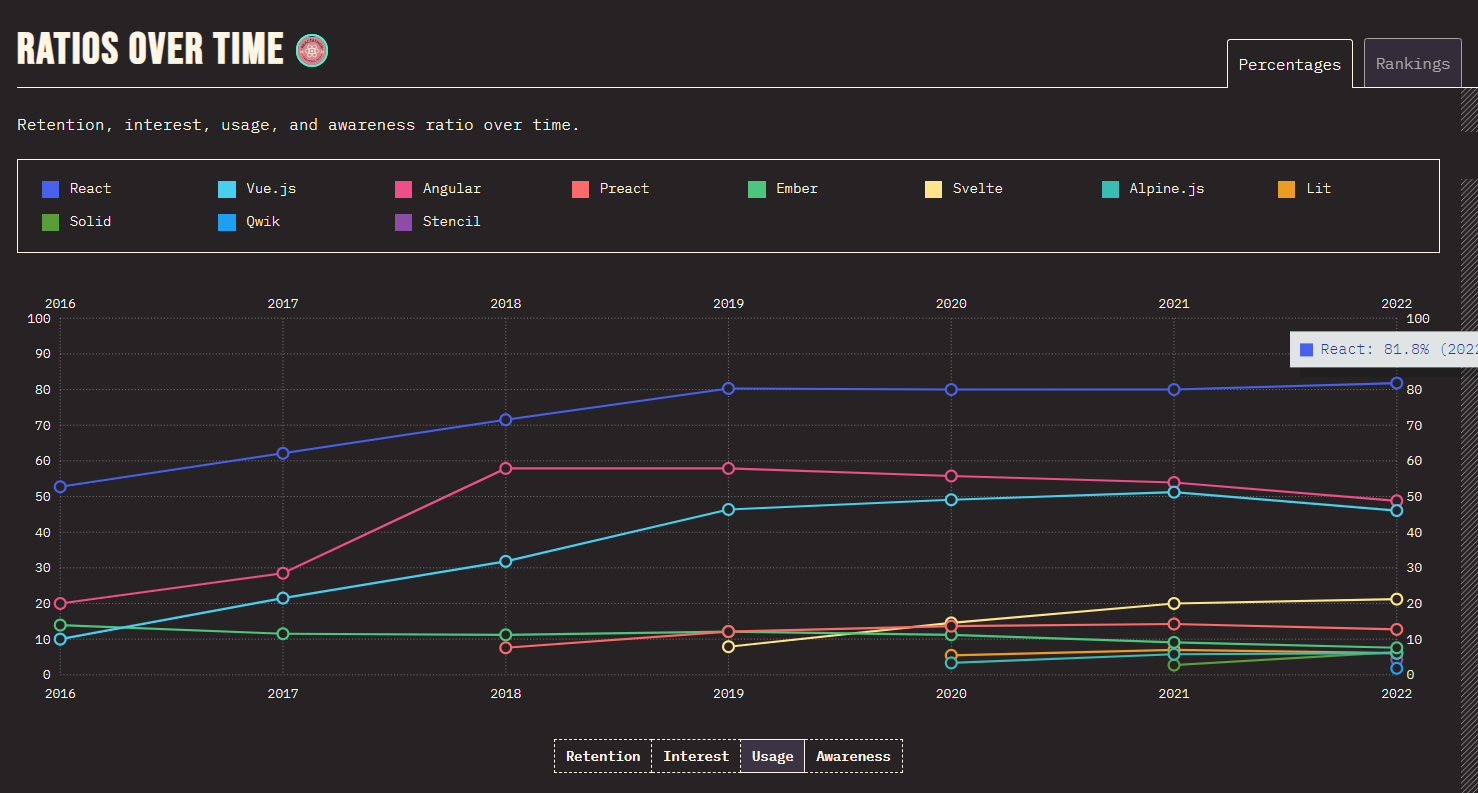Show the Retention ratio chart
This screenshot has width=1478, height=793.
click(603, 756)
